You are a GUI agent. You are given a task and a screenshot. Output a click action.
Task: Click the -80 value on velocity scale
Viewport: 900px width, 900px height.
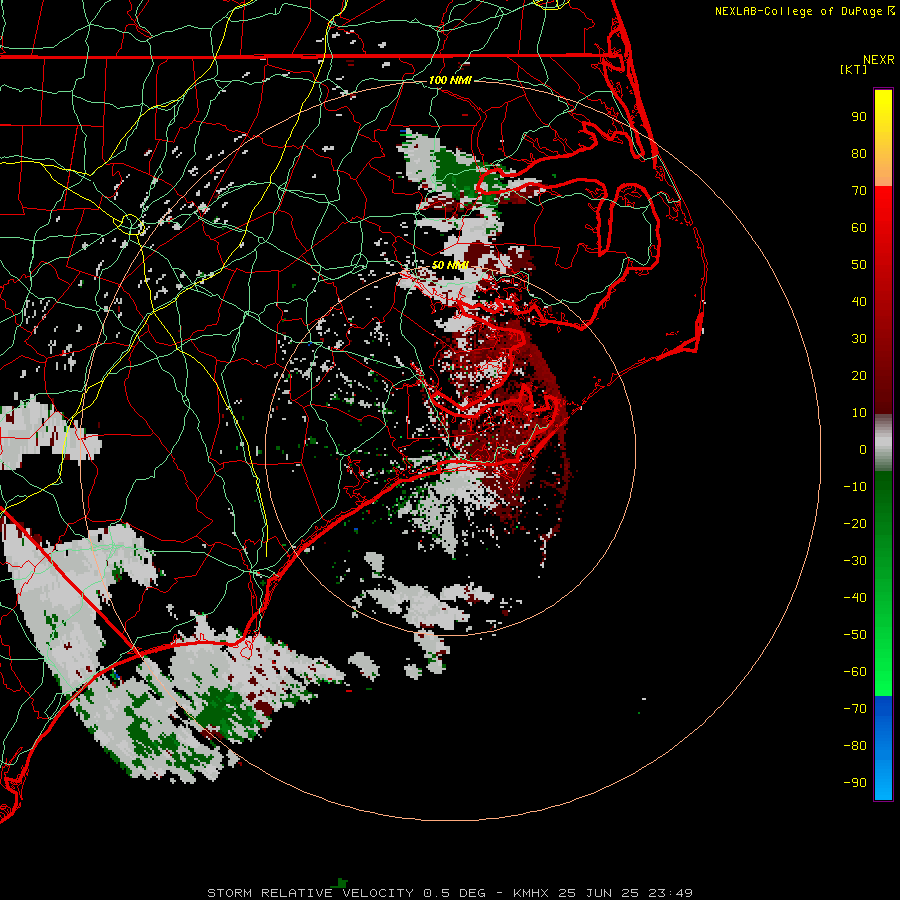pos(855,746)
